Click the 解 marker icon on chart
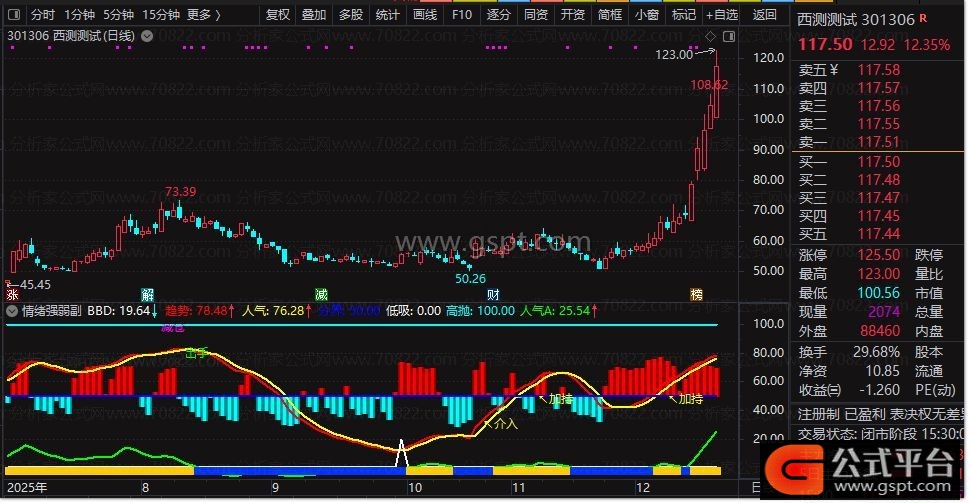970x503 pixels. 148,295
